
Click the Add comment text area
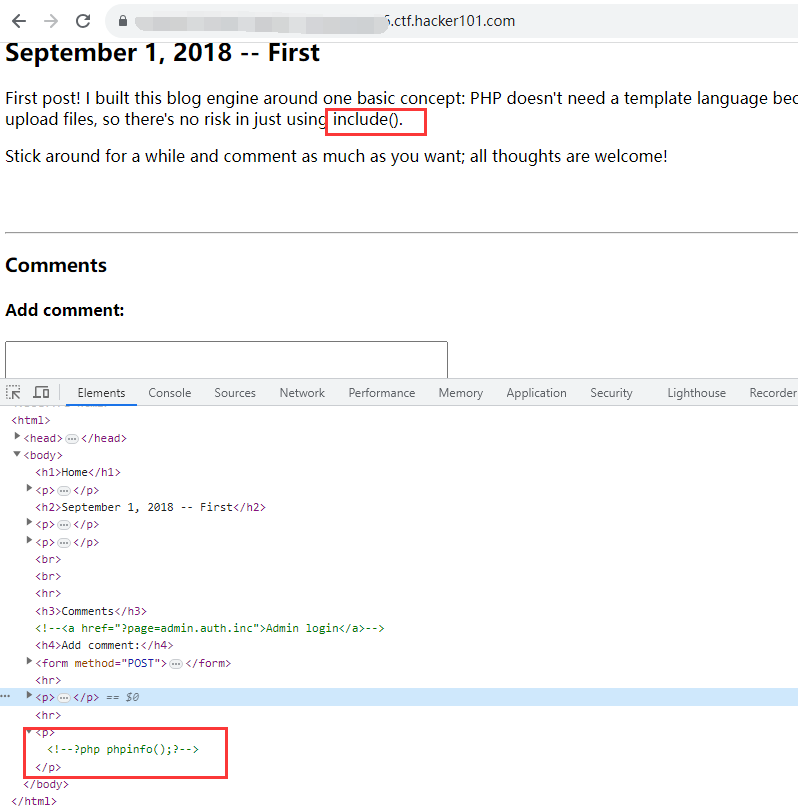[226, 359]
